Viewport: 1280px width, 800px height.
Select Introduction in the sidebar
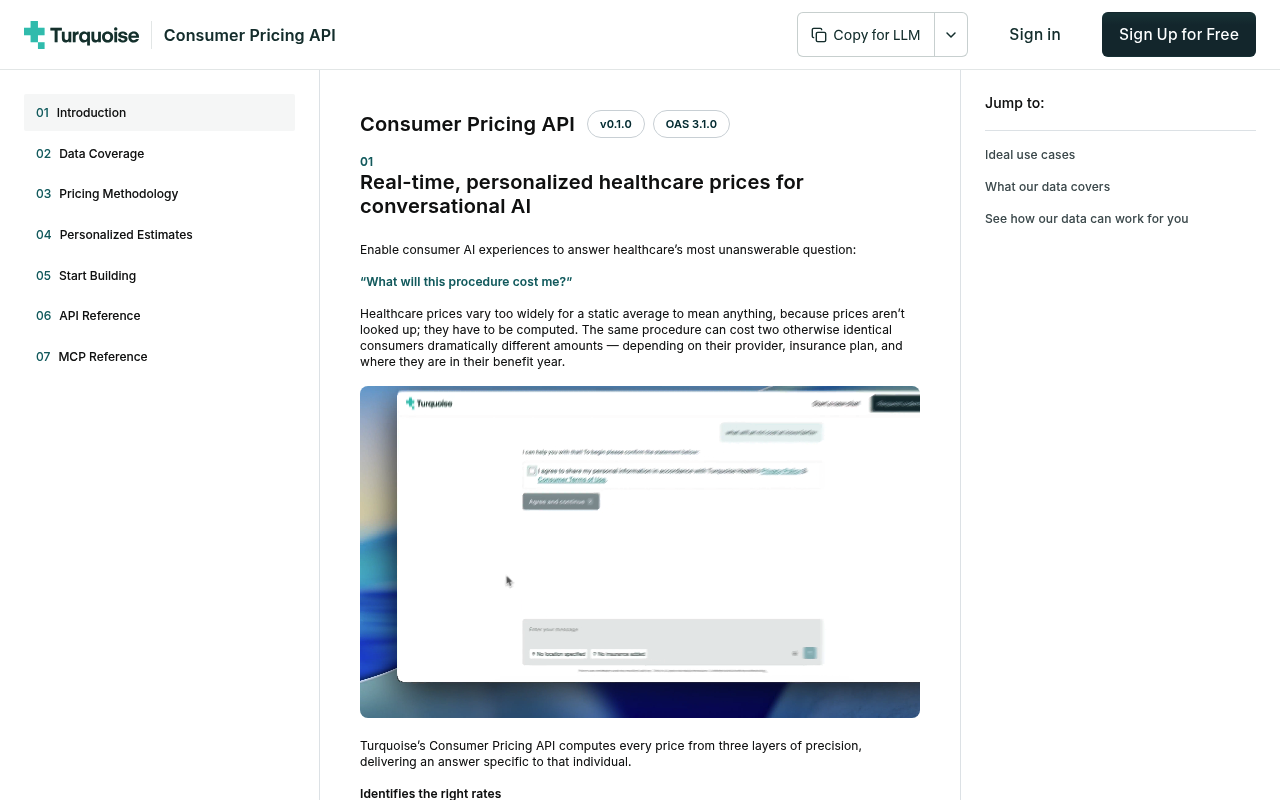click(x=159, y=113)
